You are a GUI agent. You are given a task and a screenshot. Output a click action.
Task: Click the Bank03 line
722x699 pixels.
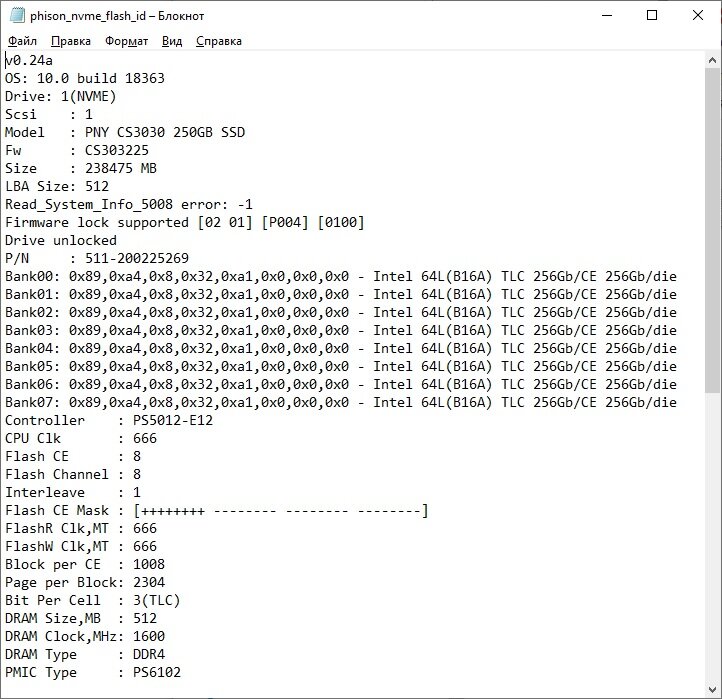click(341, 330)
